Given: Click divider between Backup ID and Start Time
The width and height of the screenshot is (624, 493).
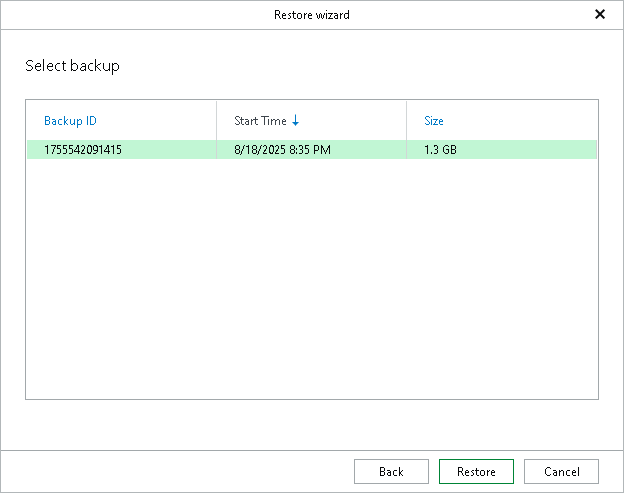Looking at the screenshot, I should click(x=216, y=121).
